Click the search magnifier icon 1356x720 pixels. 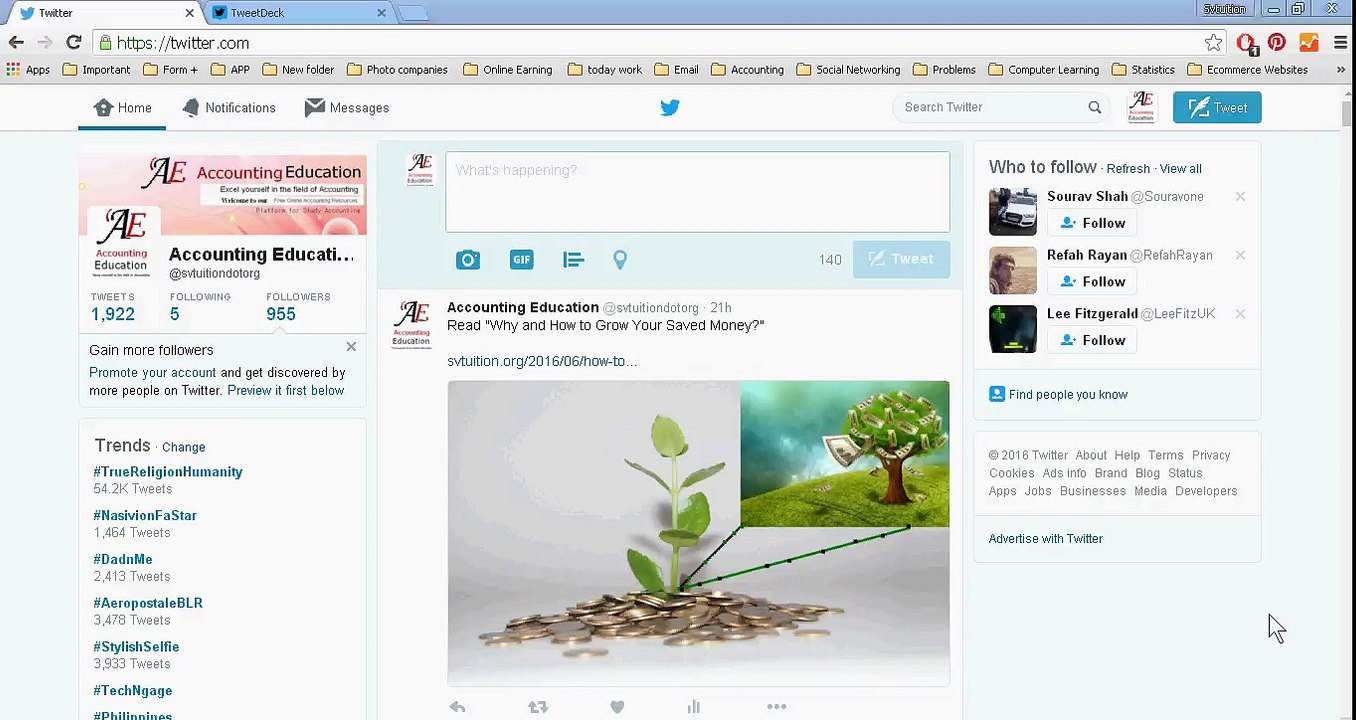(x=1095, y=108)
